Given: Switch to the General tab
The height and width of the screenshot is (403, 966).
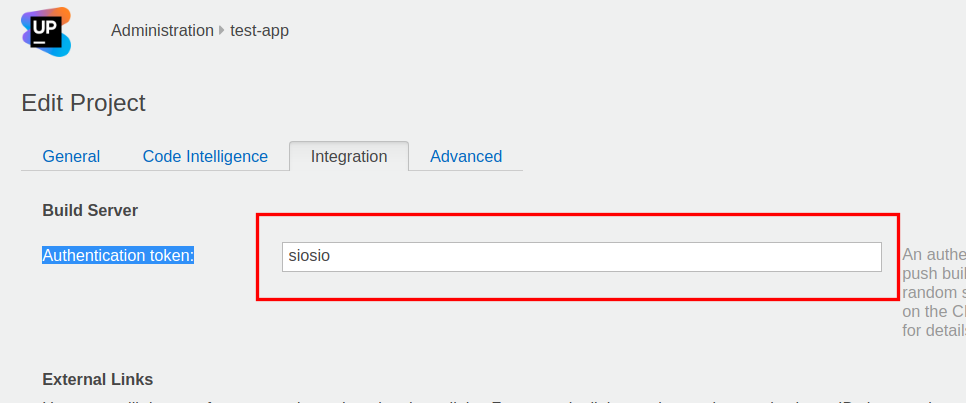Looking at the screenshot, I should pos(71,156).
